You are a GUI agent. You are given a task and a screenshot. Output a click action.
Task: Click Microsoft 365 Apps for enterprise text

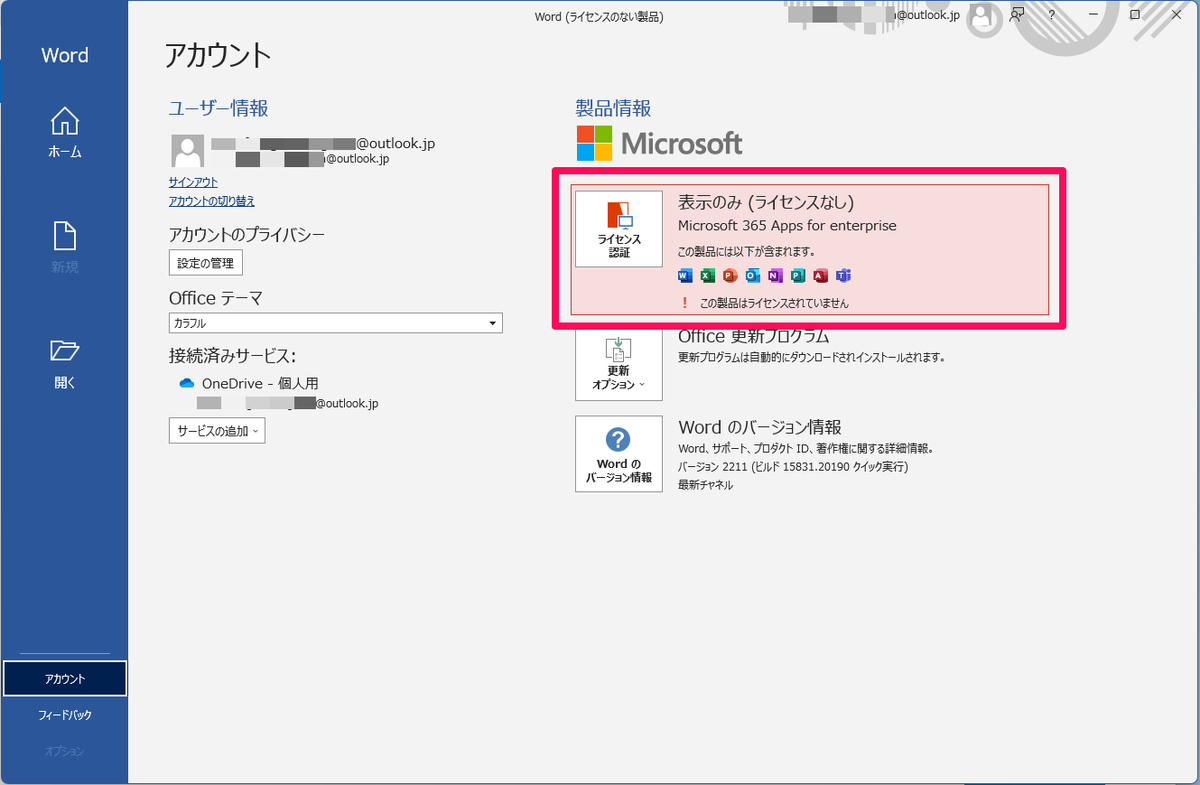point(787,226)
